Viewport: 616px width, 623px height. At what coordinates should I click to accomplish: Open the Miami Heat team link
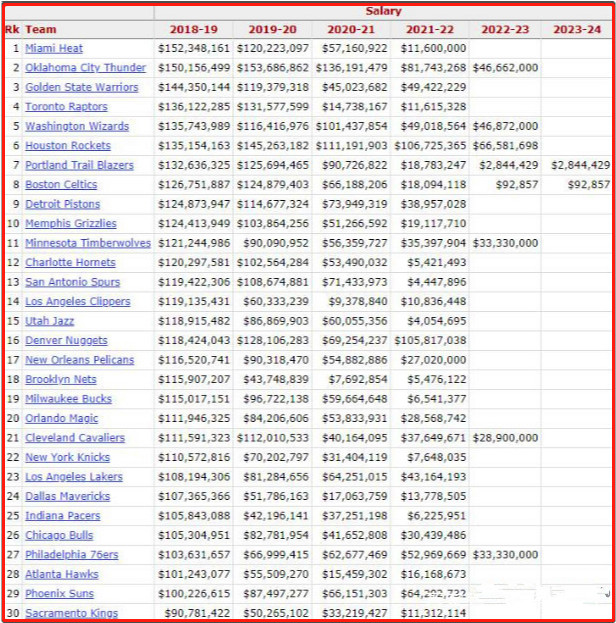click(54, 48)
